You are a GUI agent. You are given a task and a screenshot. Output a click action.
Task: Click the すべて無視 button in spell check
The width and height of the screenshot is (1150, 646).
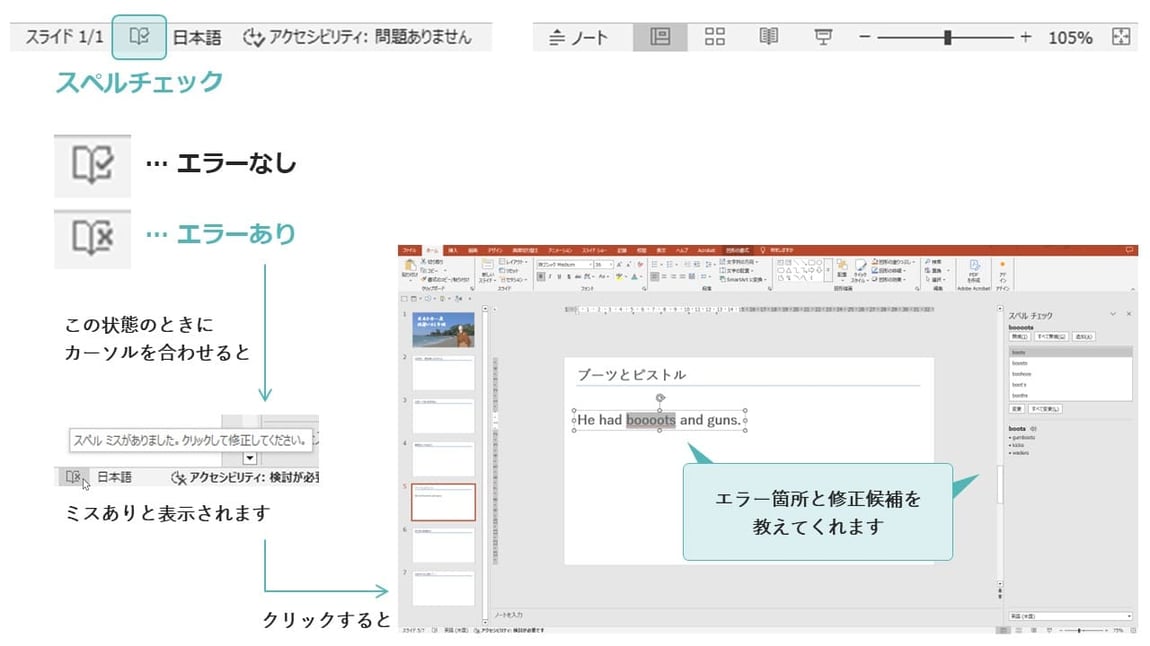pyautogui.click(x=1051, y=337)
